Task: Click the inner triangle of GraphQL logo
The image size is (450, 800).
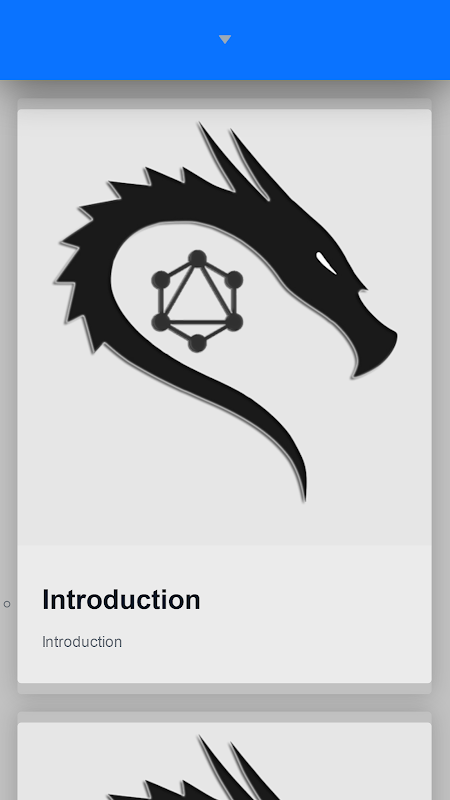Action: (x=197, y=298)
